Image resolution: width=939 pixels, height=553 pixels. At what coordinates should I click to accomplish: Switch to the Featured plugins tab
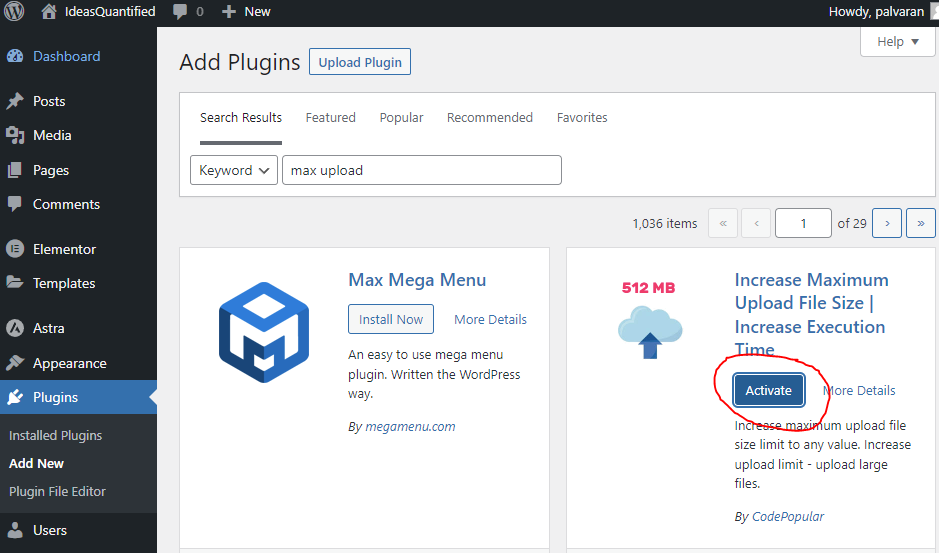(x=331, y=117)
